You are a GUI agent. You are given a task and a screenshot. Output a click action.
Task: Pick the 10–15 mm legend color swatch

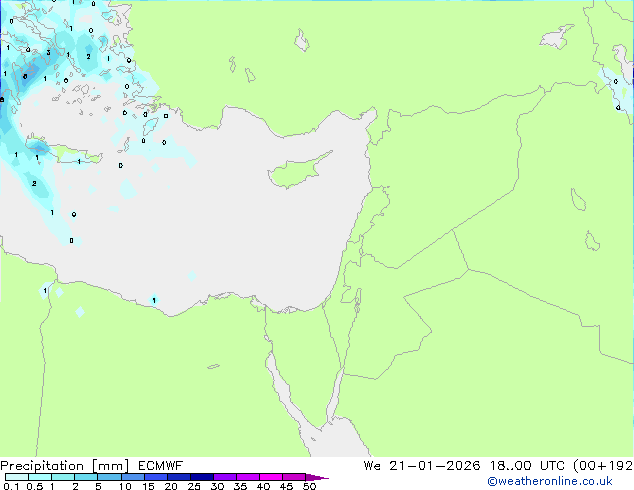(132, 477)
